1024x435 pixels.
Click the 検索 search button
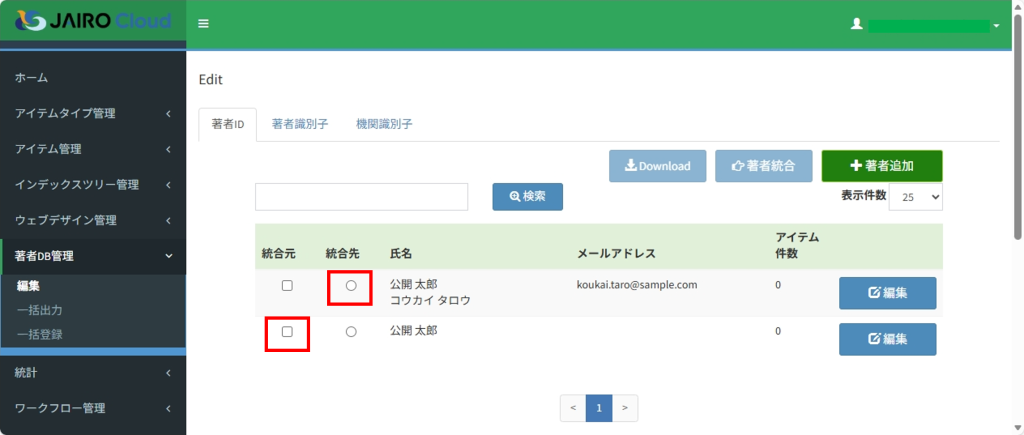(x=527, y=197)
